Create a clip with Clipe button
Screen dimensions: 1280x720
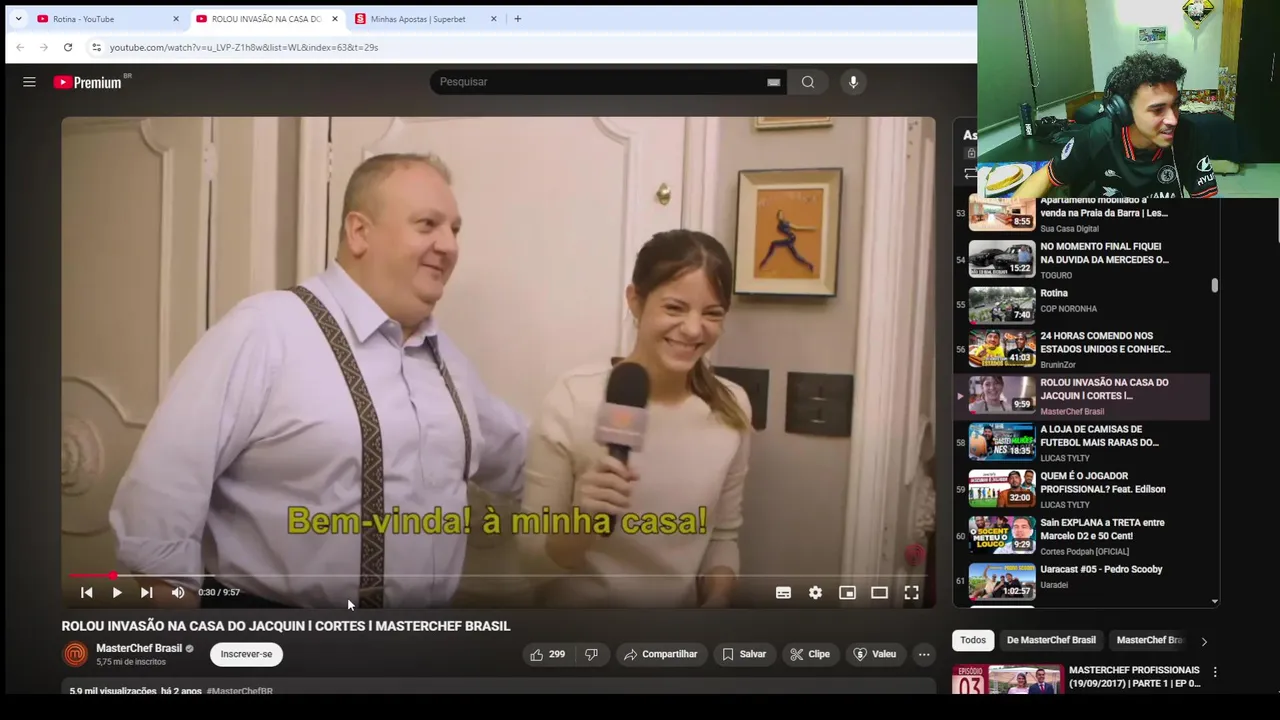pos(810,654)
